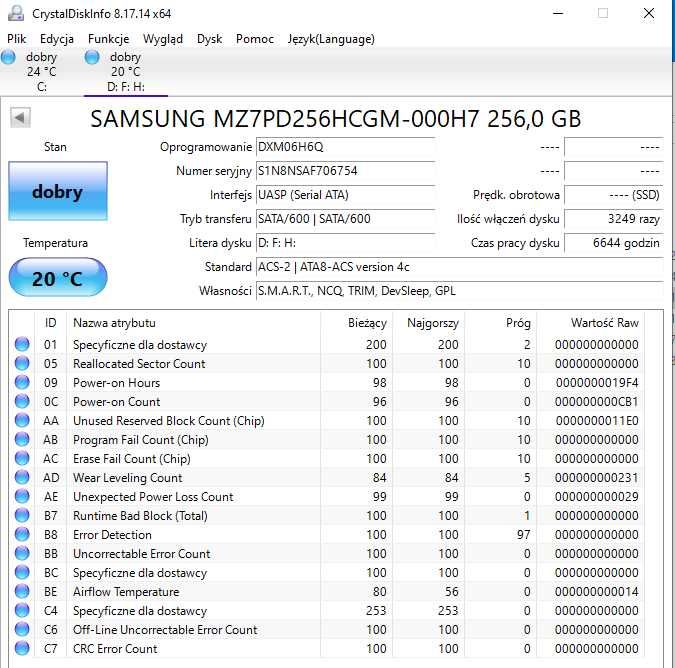675x668 pixels.
Task: Click status orb for Program Fail Count
Action: [22, 439]
